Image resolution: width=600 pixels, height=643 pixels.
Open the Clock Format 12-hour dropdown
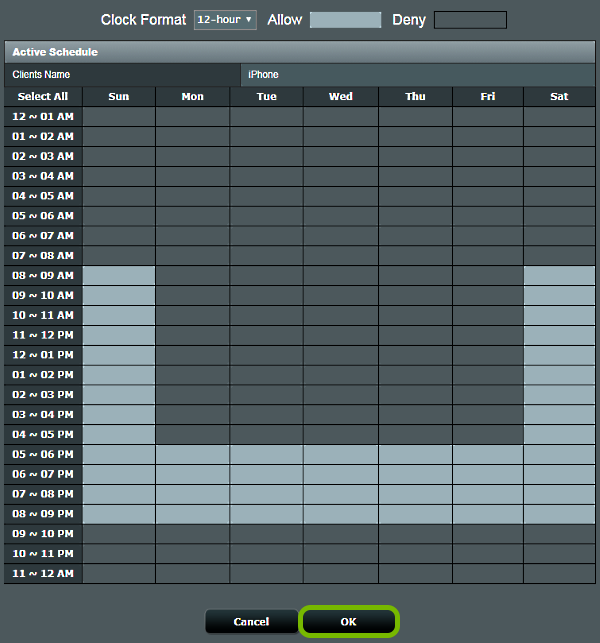(x=225, y=20)
